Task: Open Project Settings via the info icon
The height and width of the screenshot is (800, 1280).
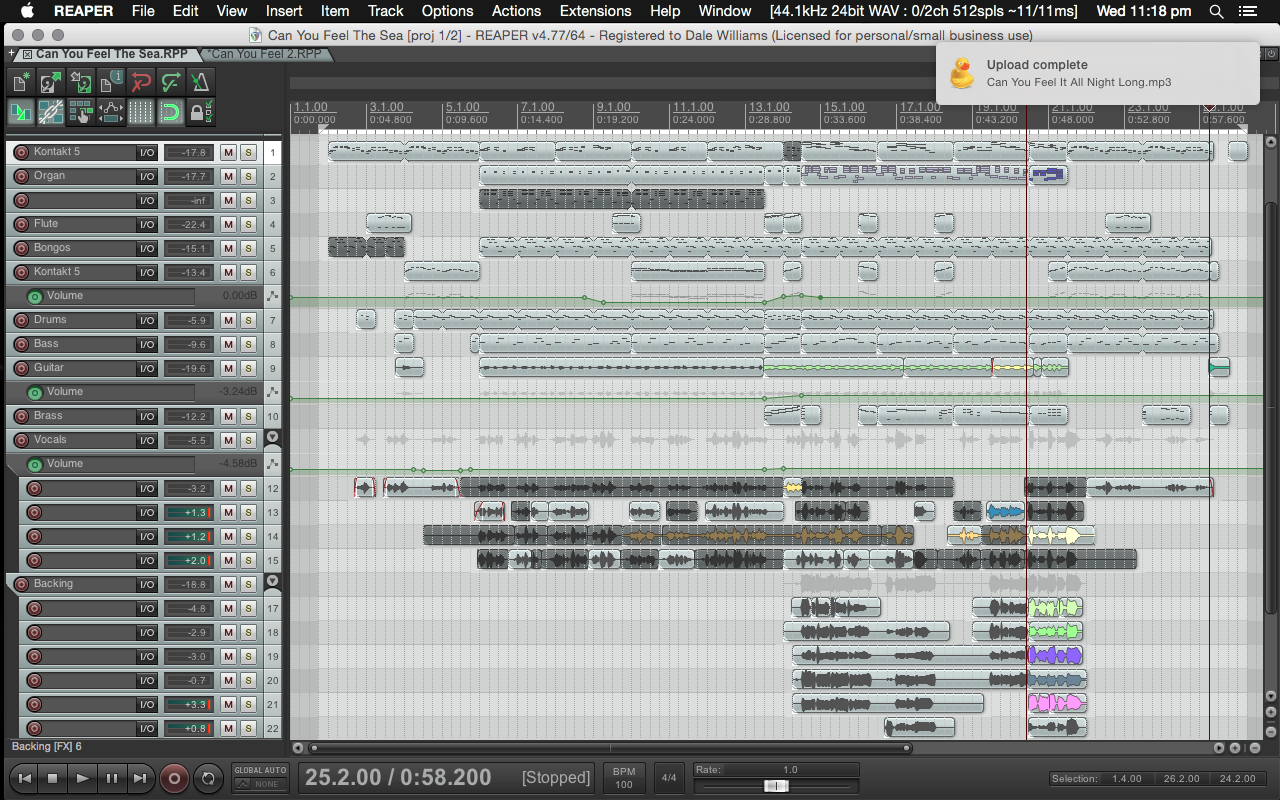Action: tap(111, 82)
